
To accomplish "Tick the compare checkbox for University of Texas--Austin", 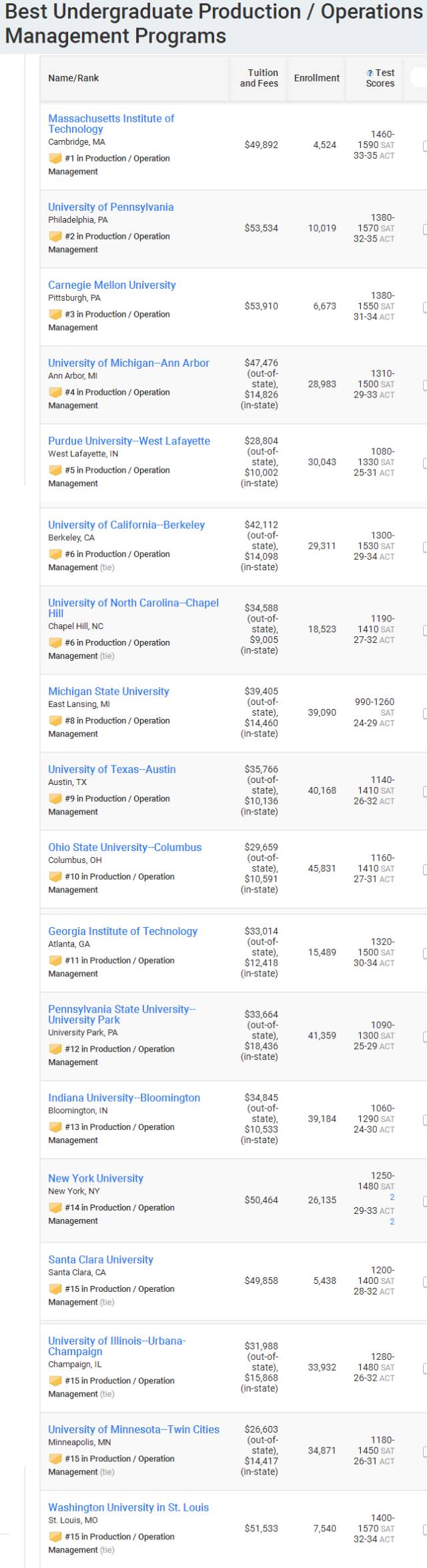I will [x=425, y=791].
